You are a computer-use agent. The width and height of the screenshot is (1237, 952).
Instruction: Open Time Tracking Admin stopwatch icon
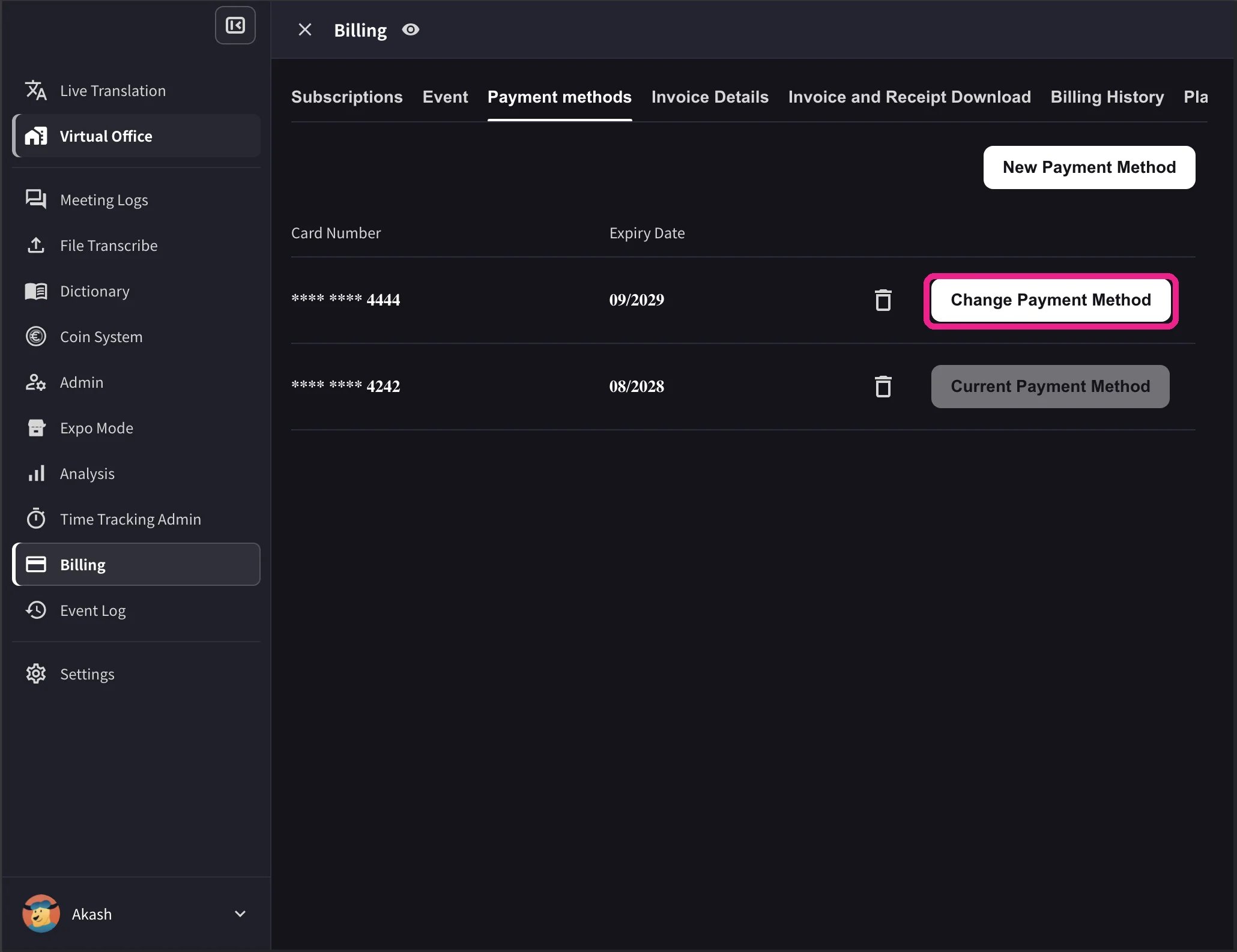36,519
